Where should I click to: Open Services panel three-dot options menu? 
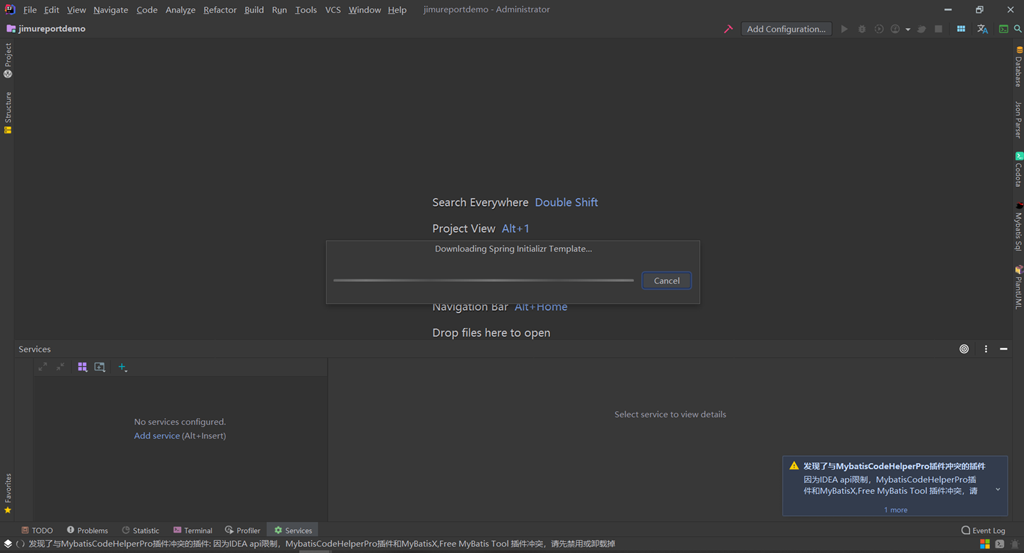[x=986, y=349]
